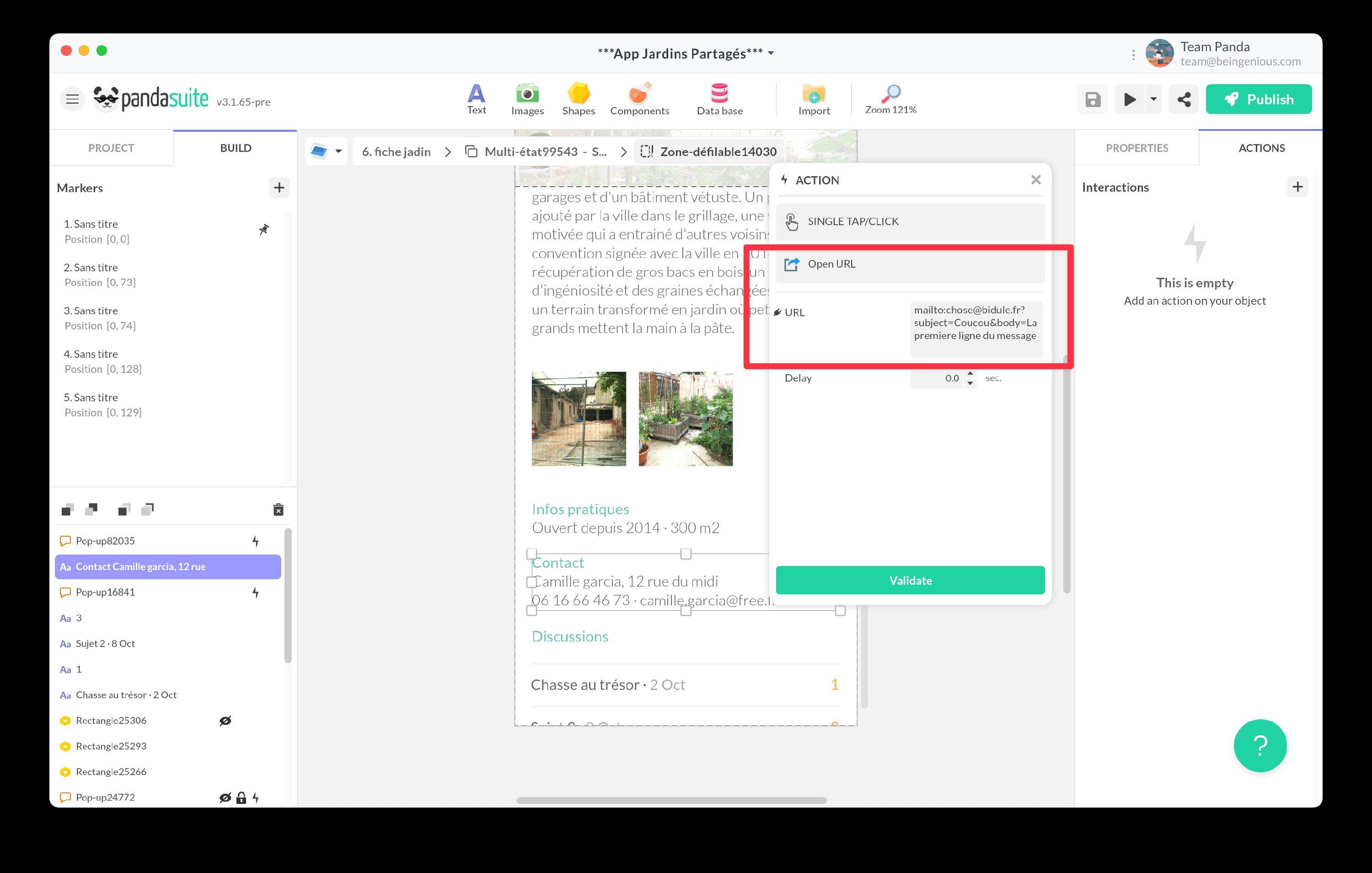Hide the Rectangle25306 layer
The width and height of the screenshot is (1372, 873).
tap(225, 720)
